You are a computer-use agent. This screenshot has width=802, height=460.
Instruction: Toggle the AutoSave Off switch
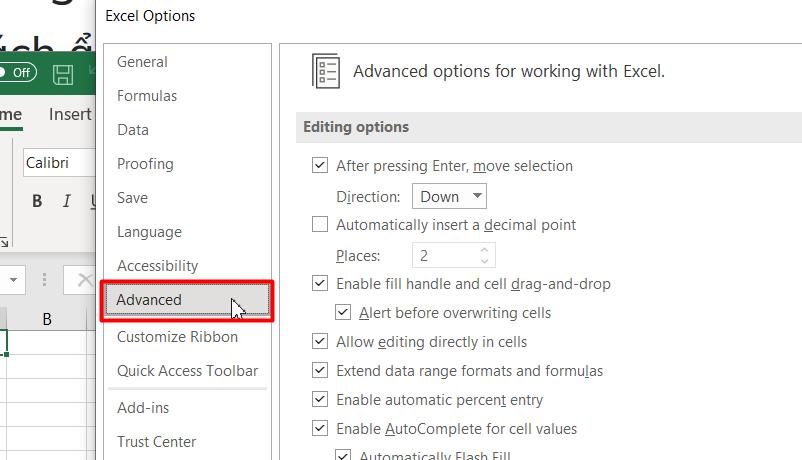click(17, 72)
